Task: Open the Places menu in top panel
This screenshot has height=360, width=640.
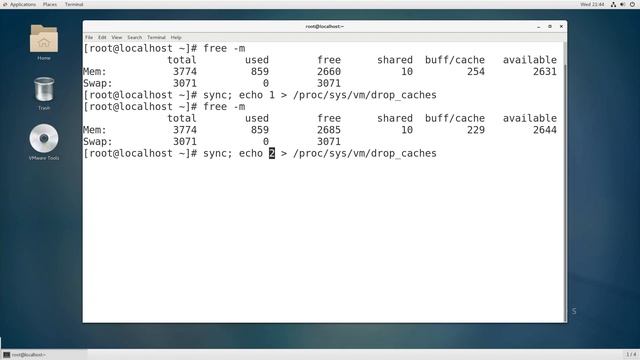Action: point(50,4)
